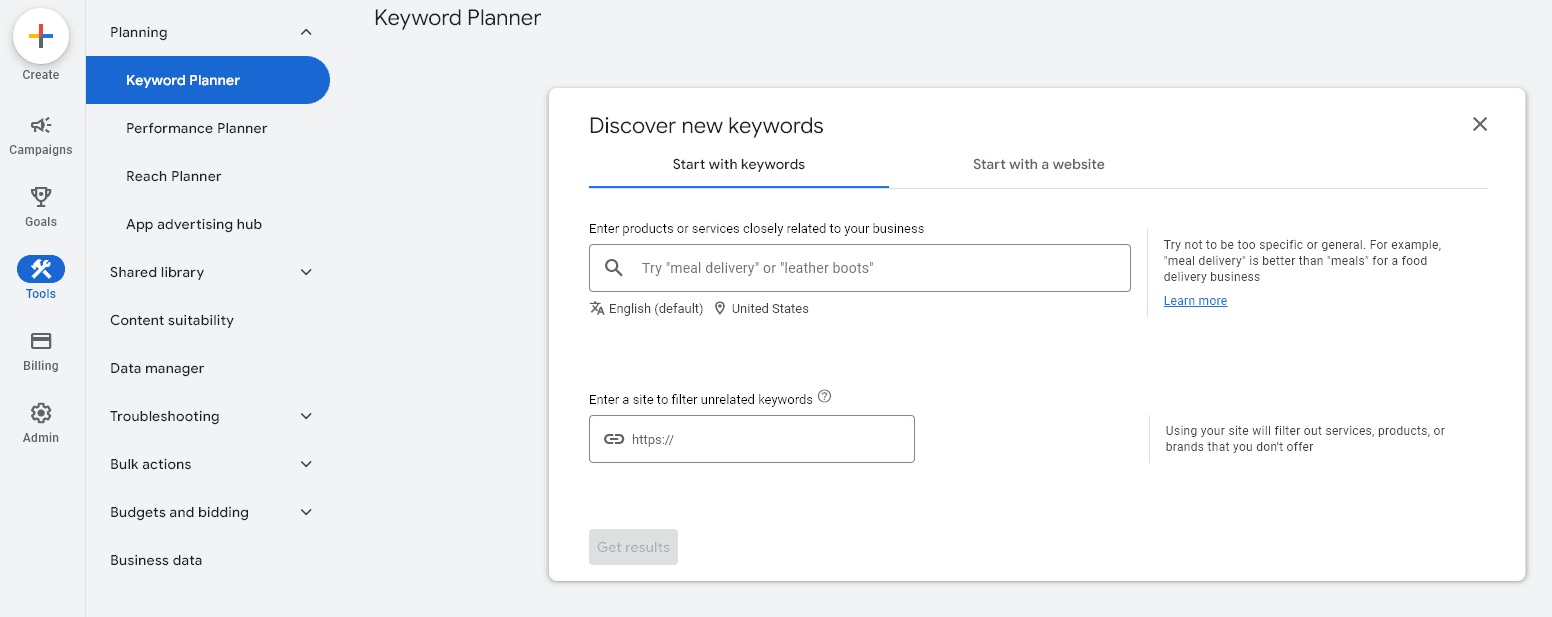Expand the Troubleshooting section

(x=306, y=415)
